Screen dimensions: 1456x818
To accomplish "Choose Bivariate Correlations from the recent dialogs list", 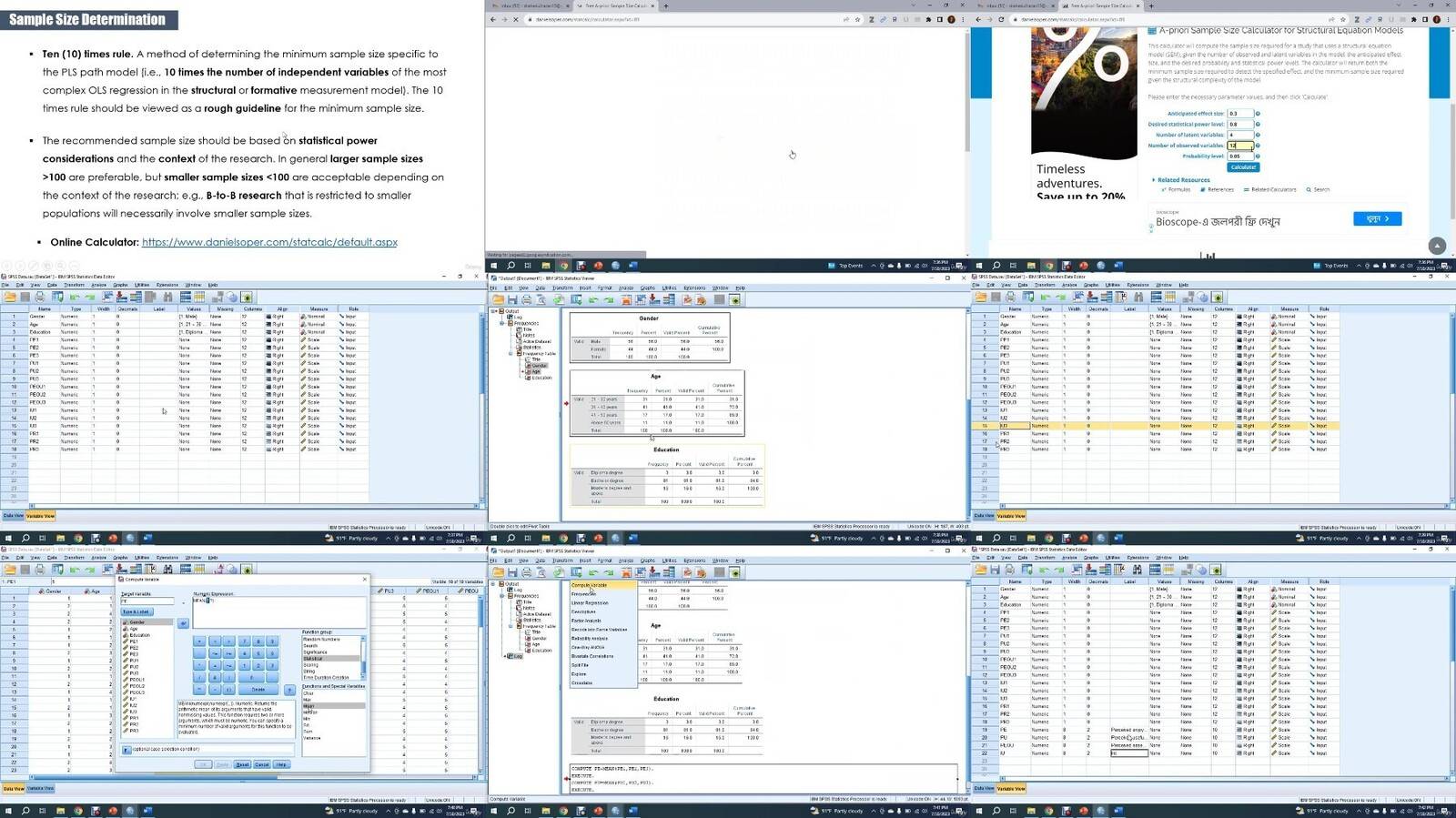I will click(602, 656).
